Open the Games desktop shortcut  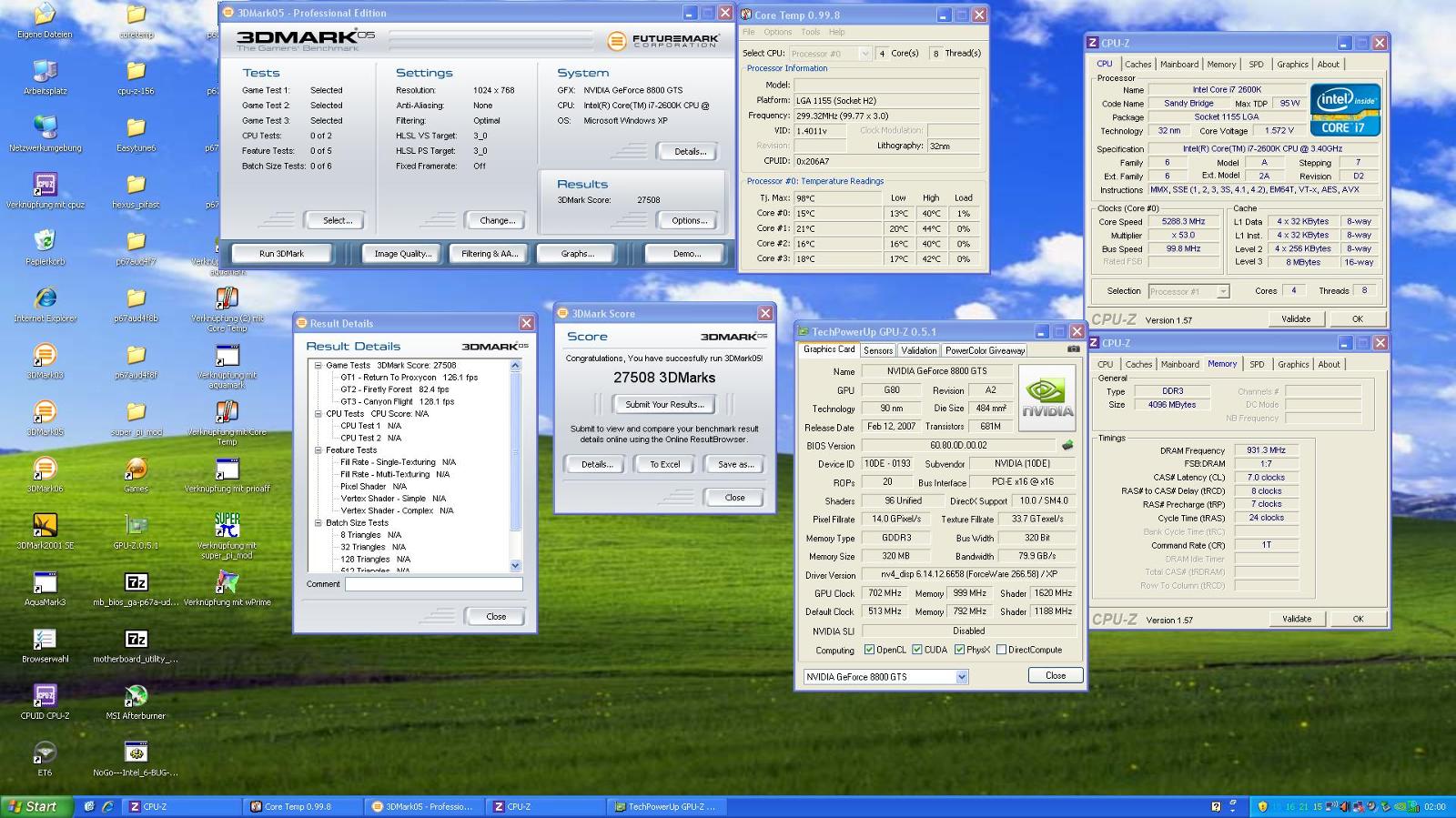[x=136, y=469]
